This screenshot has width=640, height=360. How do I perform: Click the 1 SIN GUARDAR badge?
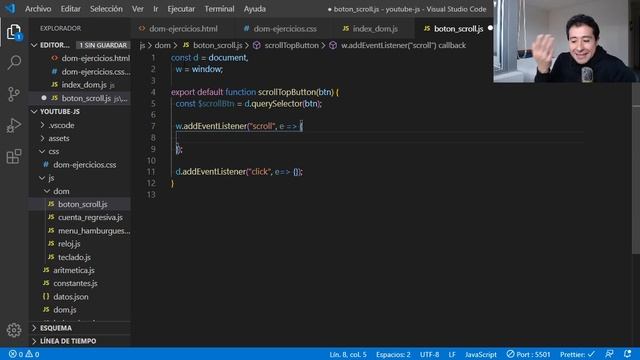(103, 45)
